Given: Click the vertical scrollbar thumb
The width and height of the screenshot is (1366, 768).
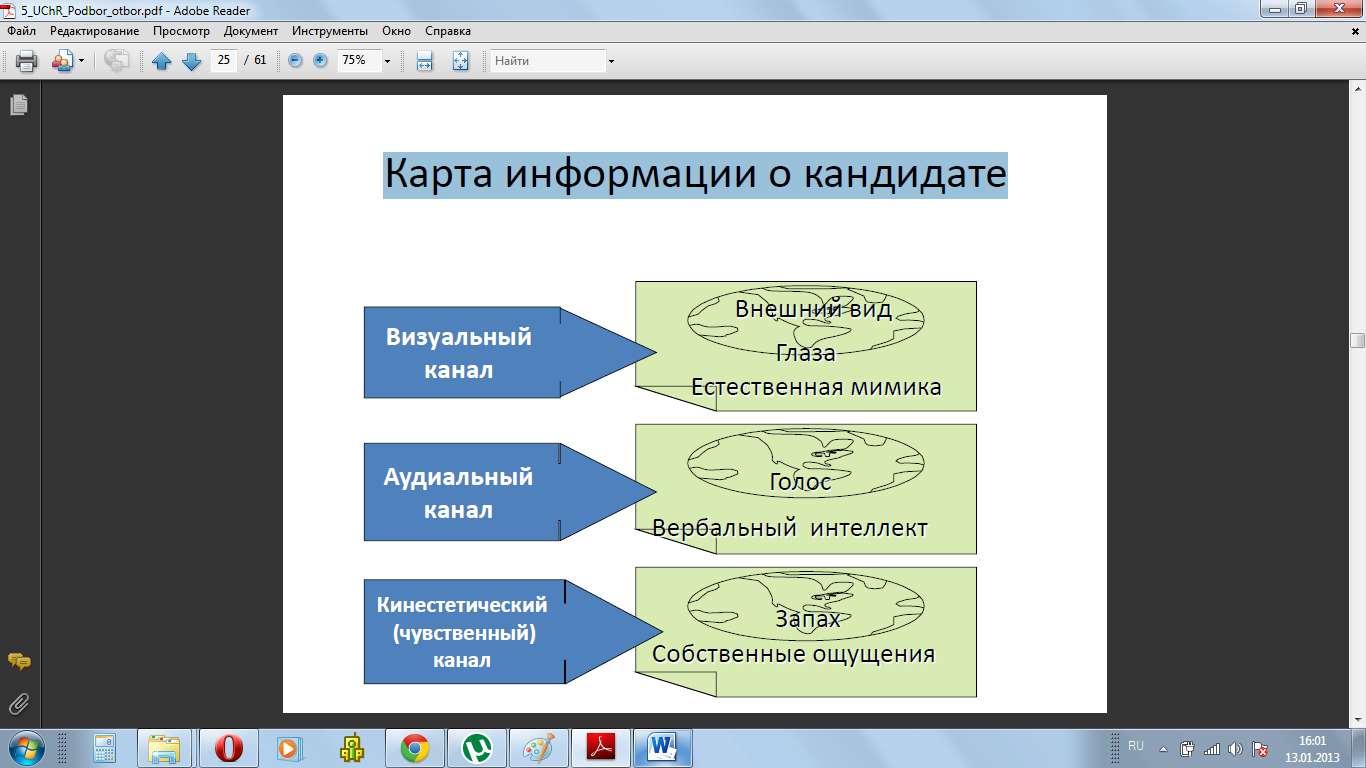Looking at the screenshot, I should (1357, 341).
